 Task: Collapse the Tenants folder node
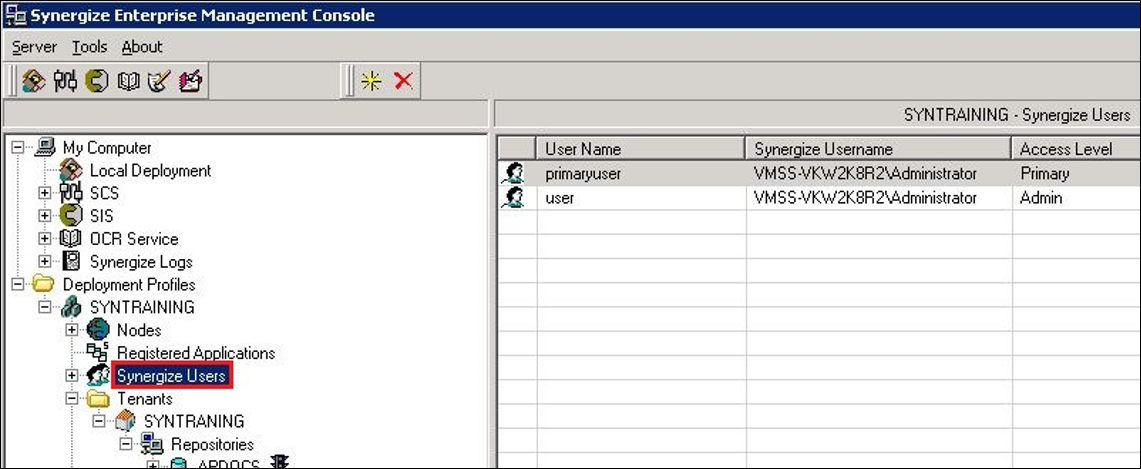click(x=71, y=398)
